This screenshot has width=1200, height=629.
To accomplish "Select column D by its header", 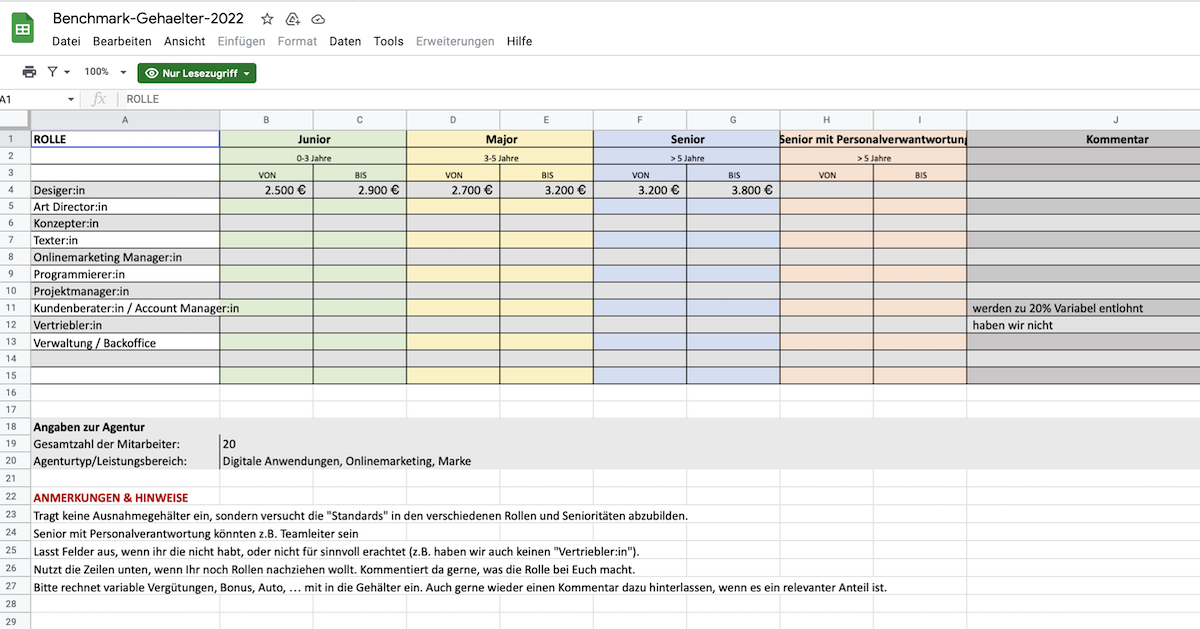I will tap(453, 120).
